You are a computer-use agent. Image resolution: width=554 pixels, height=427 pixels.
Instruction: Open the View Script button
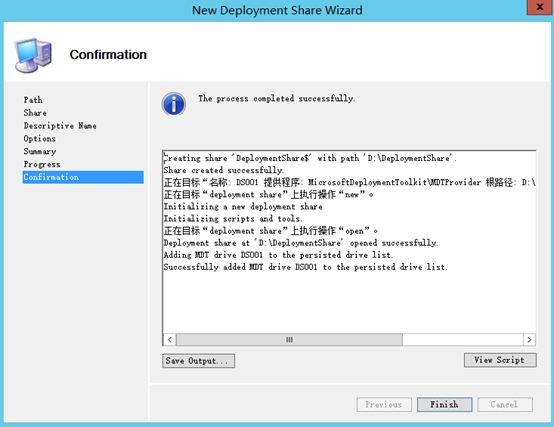tap(500, 360)
